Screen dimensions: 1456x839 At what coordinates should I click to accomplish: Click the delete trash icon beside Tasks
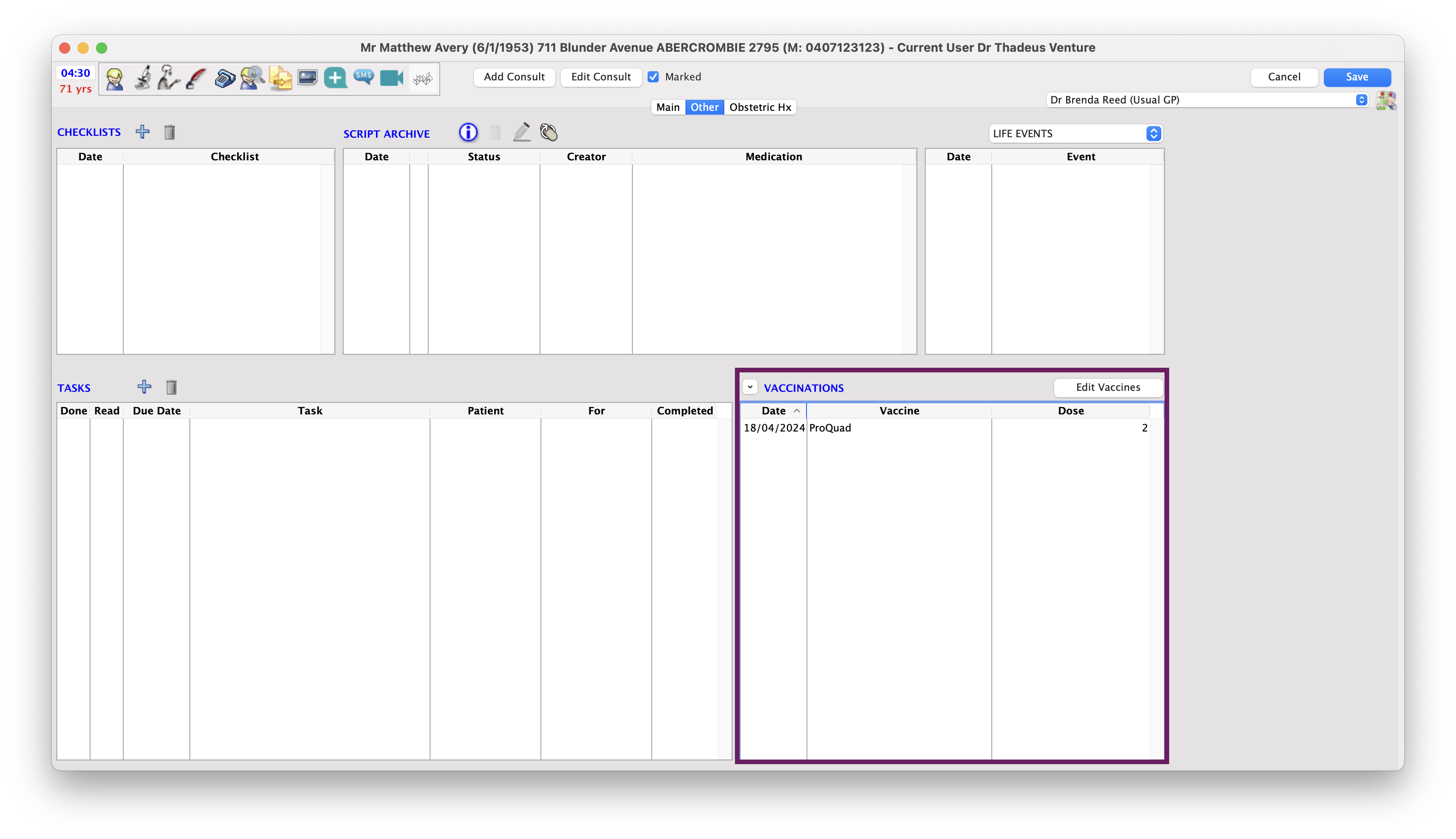tap(171, 387)
